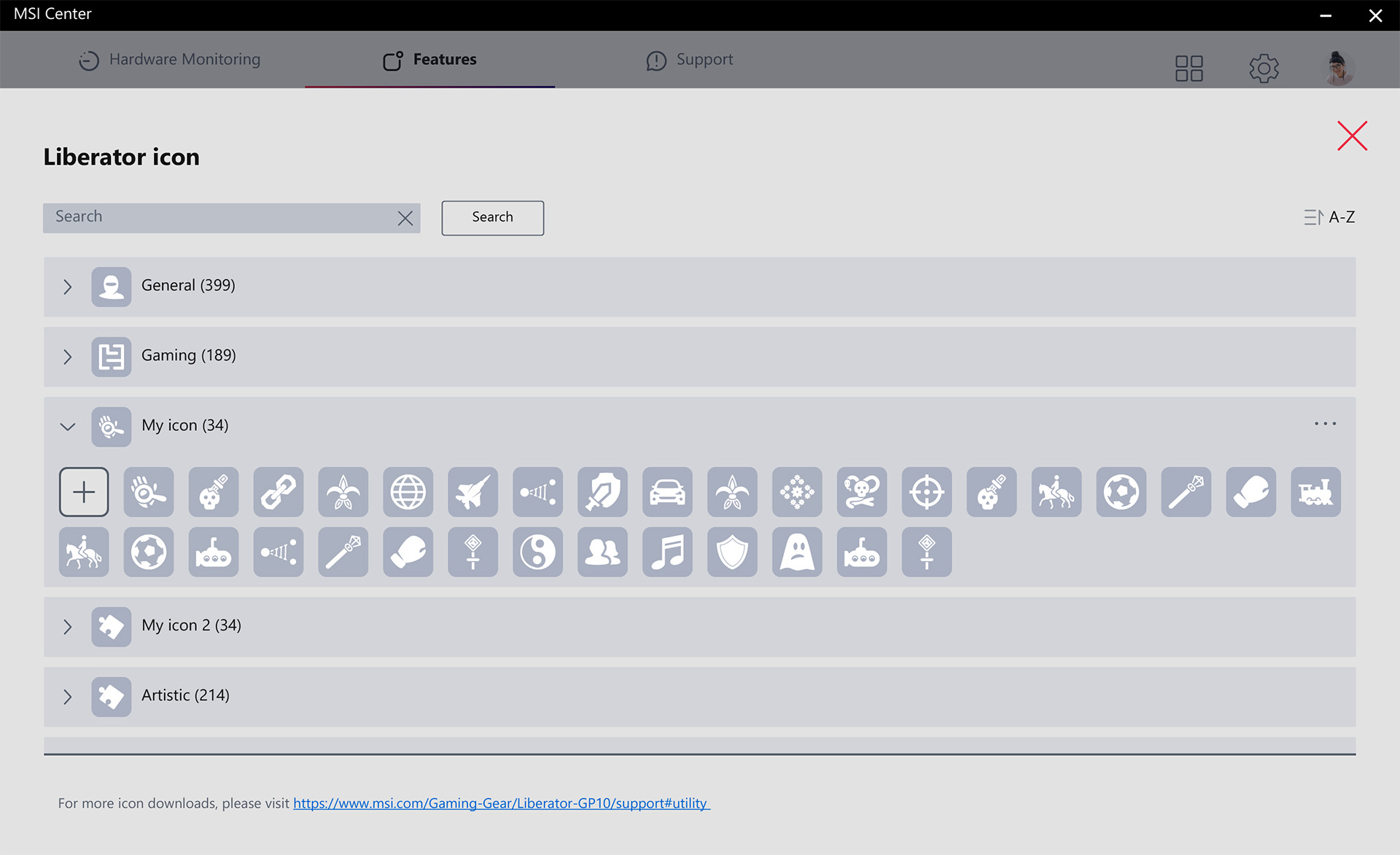Select the music note icon
This screenshot has width=1400, height=855.
[x=667, y=553]
